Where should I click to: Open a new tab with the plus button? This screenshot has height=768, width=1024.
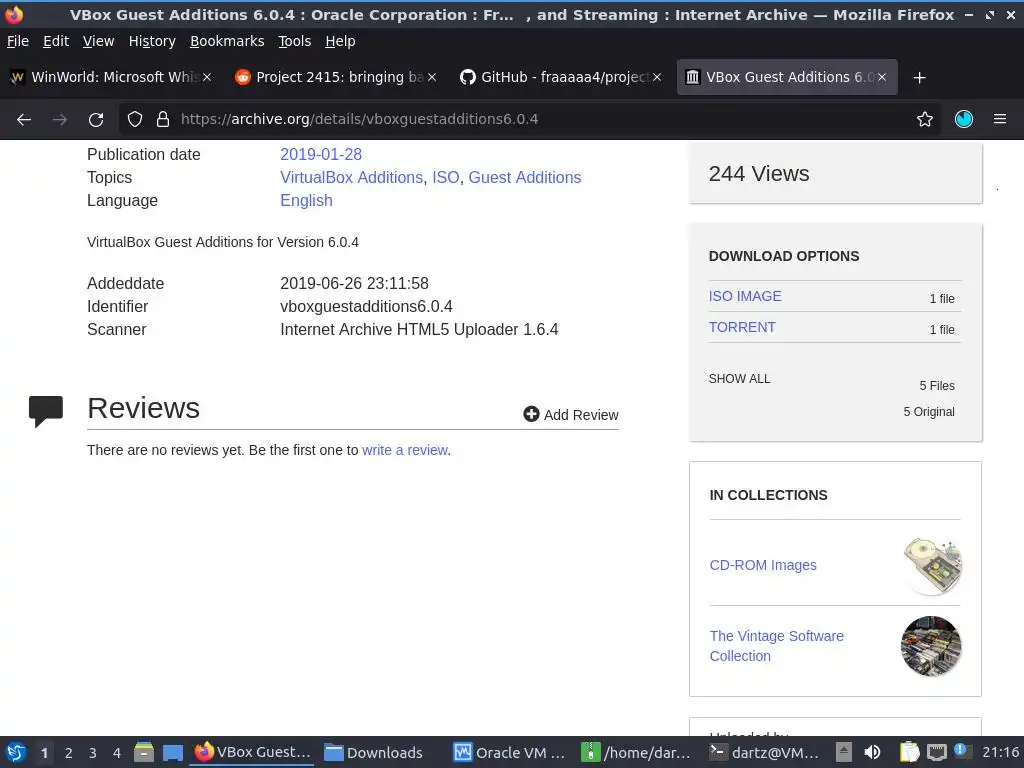pos(920,78)
